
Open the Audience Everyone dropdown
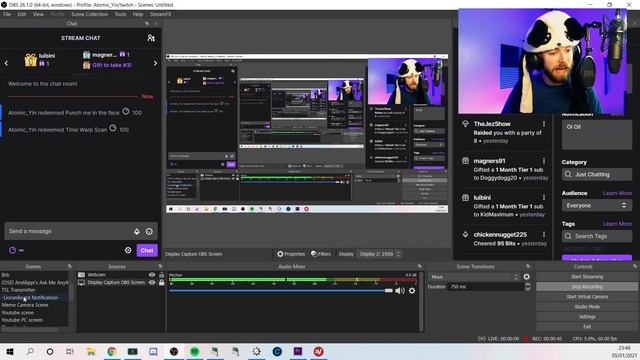tap(596, 206)
